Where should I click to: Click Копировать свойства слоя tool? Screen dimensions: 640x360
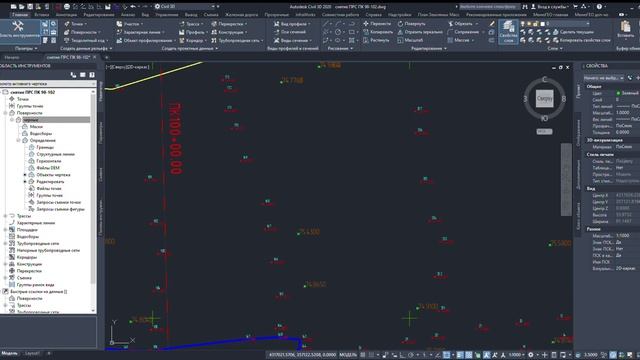582,40
